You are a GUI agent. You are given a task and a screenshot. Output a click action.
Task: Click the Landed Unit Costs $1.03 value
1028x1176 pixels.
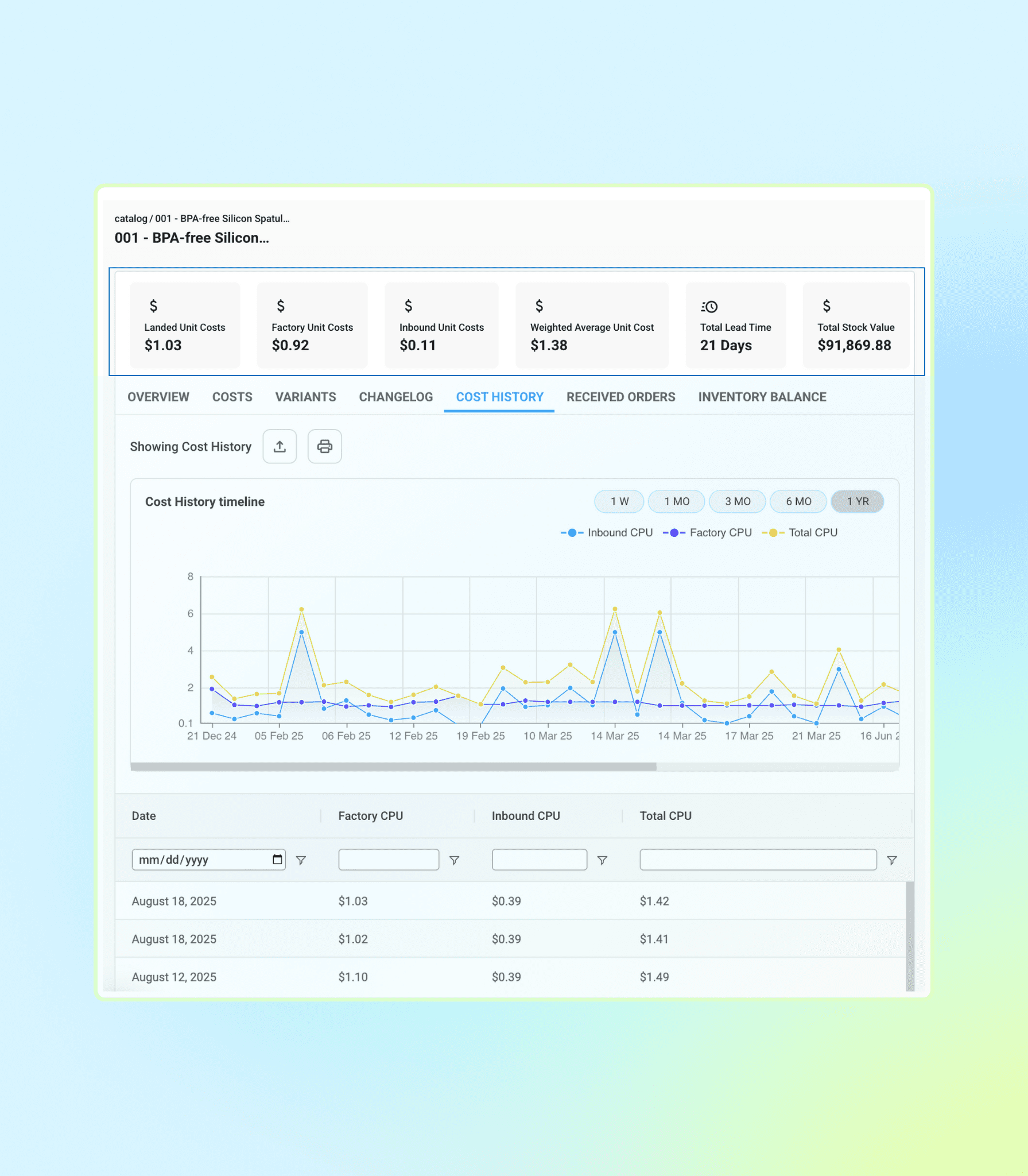click(163, 345)
